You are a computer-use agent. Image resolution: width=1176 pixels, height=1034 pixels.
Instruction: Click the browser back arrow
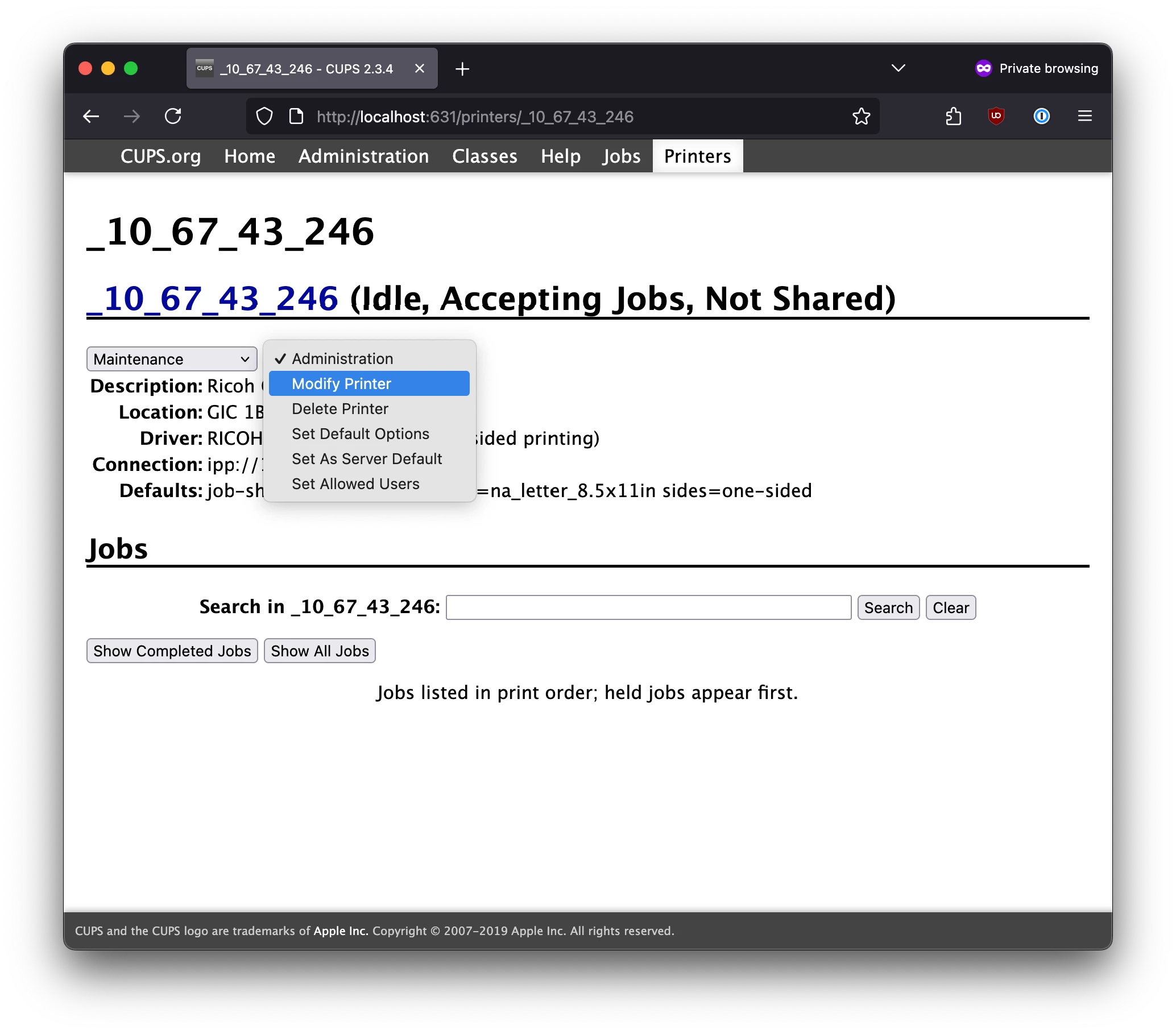click(x=91, y=117)
